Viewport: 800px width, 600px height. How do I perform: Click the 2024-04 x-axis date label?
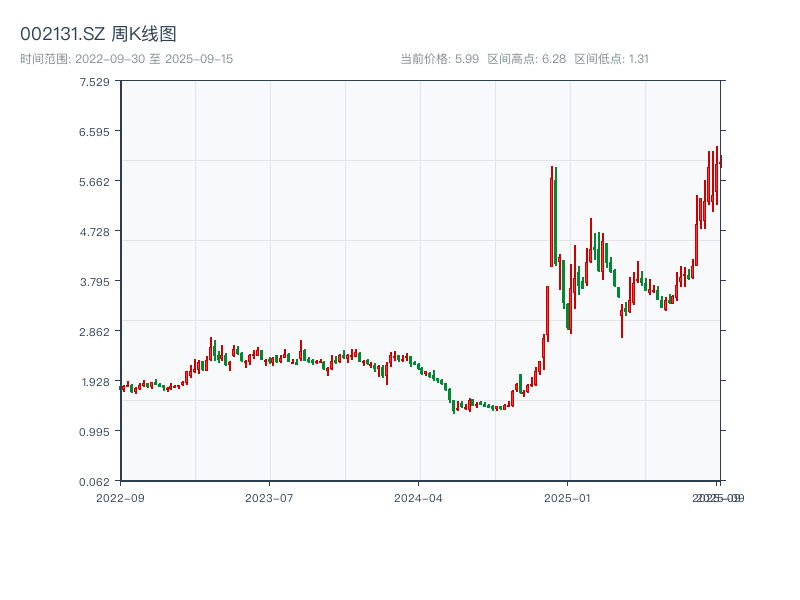419,497
